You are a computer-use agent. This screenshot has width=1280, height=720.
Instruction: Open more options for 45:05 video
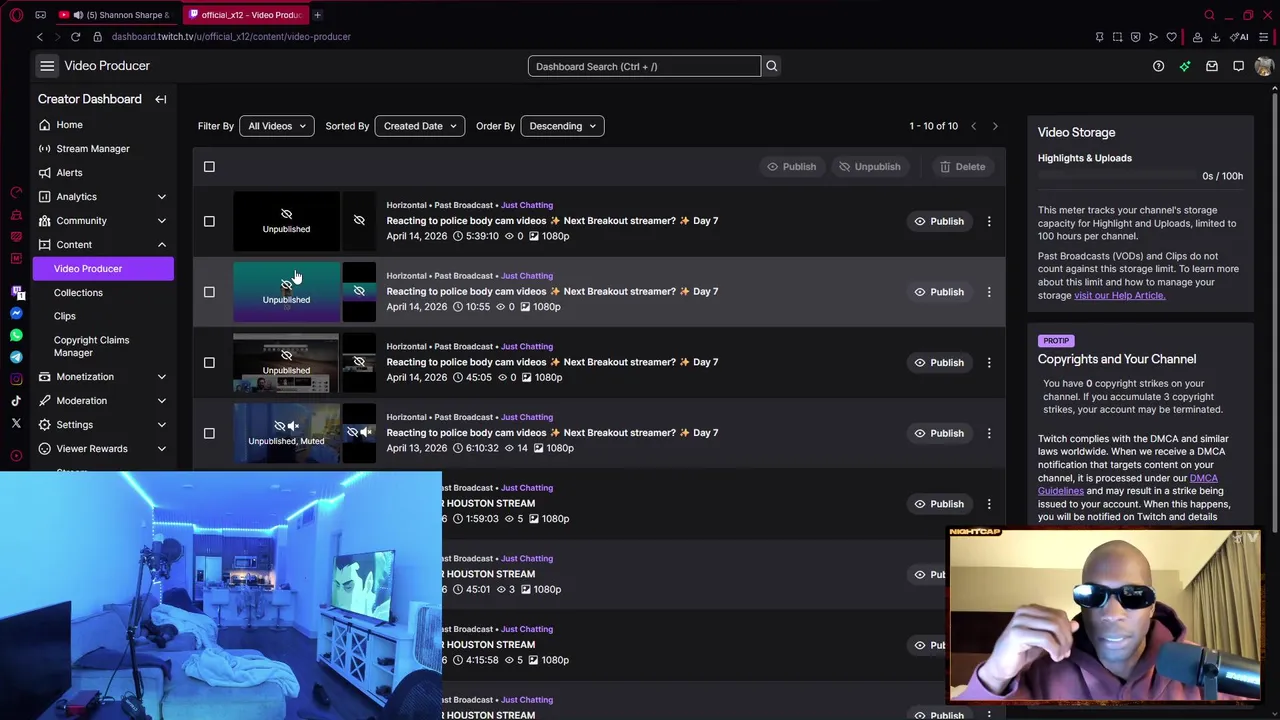(x=989, y=362)
